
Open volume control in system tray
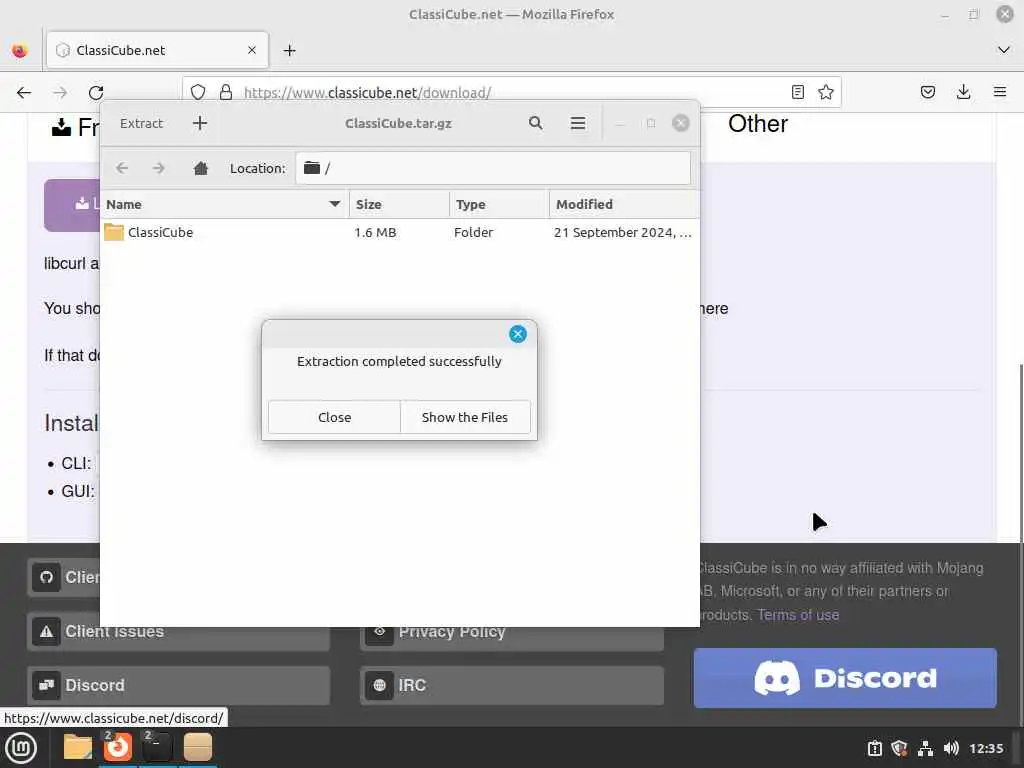(x=951, y=748)
